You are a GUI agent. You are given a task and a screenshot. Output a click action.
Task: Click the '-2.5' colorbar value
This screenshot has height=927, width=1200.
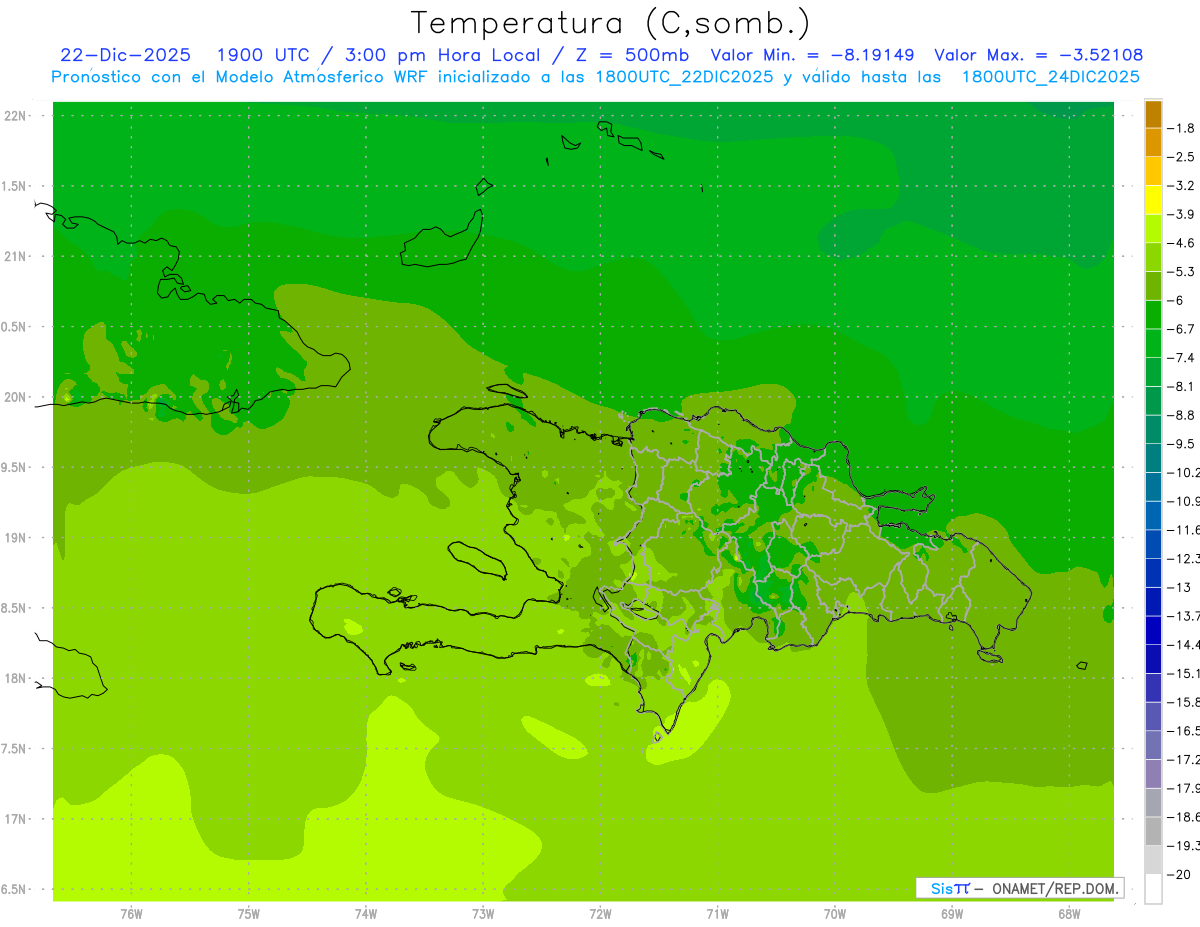coord(1182,157)
